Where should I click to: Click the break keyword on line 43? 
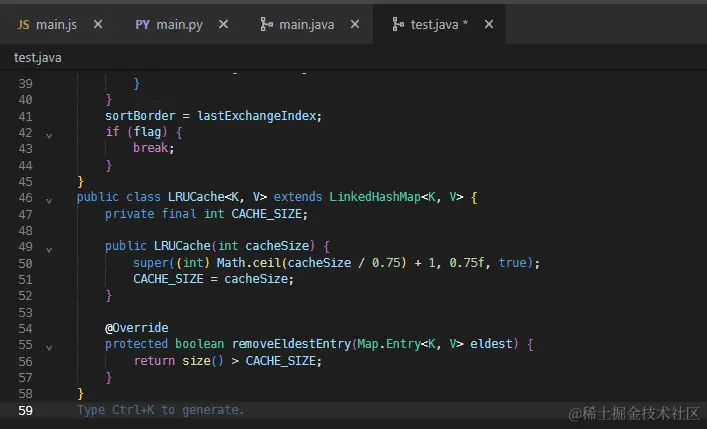click(x=151, y=148)
